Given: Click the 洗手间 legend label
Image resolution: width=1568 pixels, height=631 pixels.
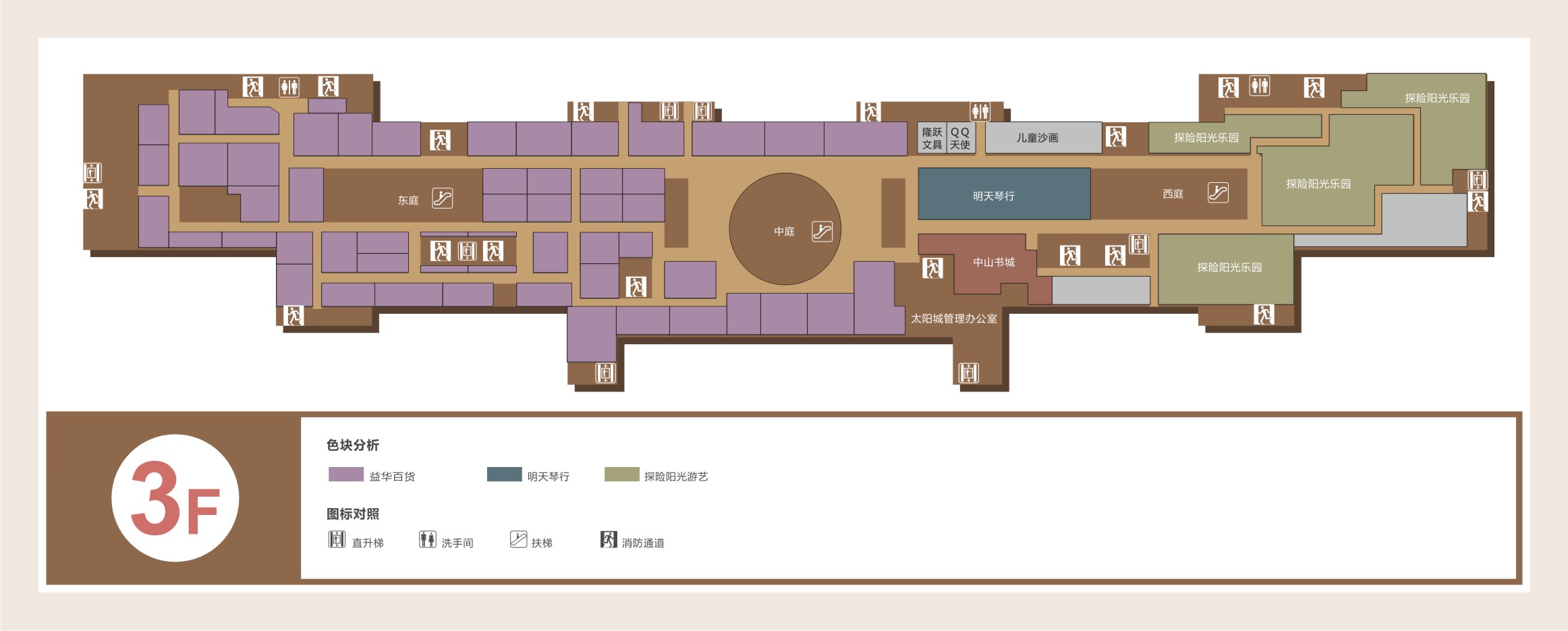Looking at the screenshot, I should pyautogui.click(x=457, y=543).
